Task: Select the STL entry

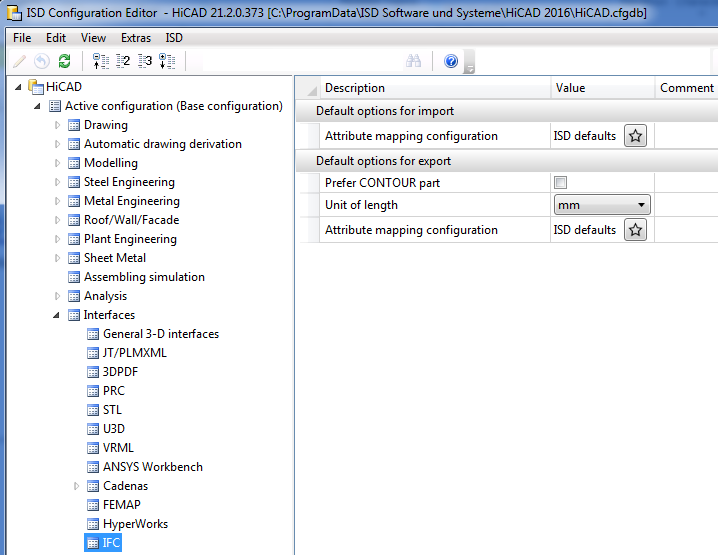Action: click(x=112, y=410)
